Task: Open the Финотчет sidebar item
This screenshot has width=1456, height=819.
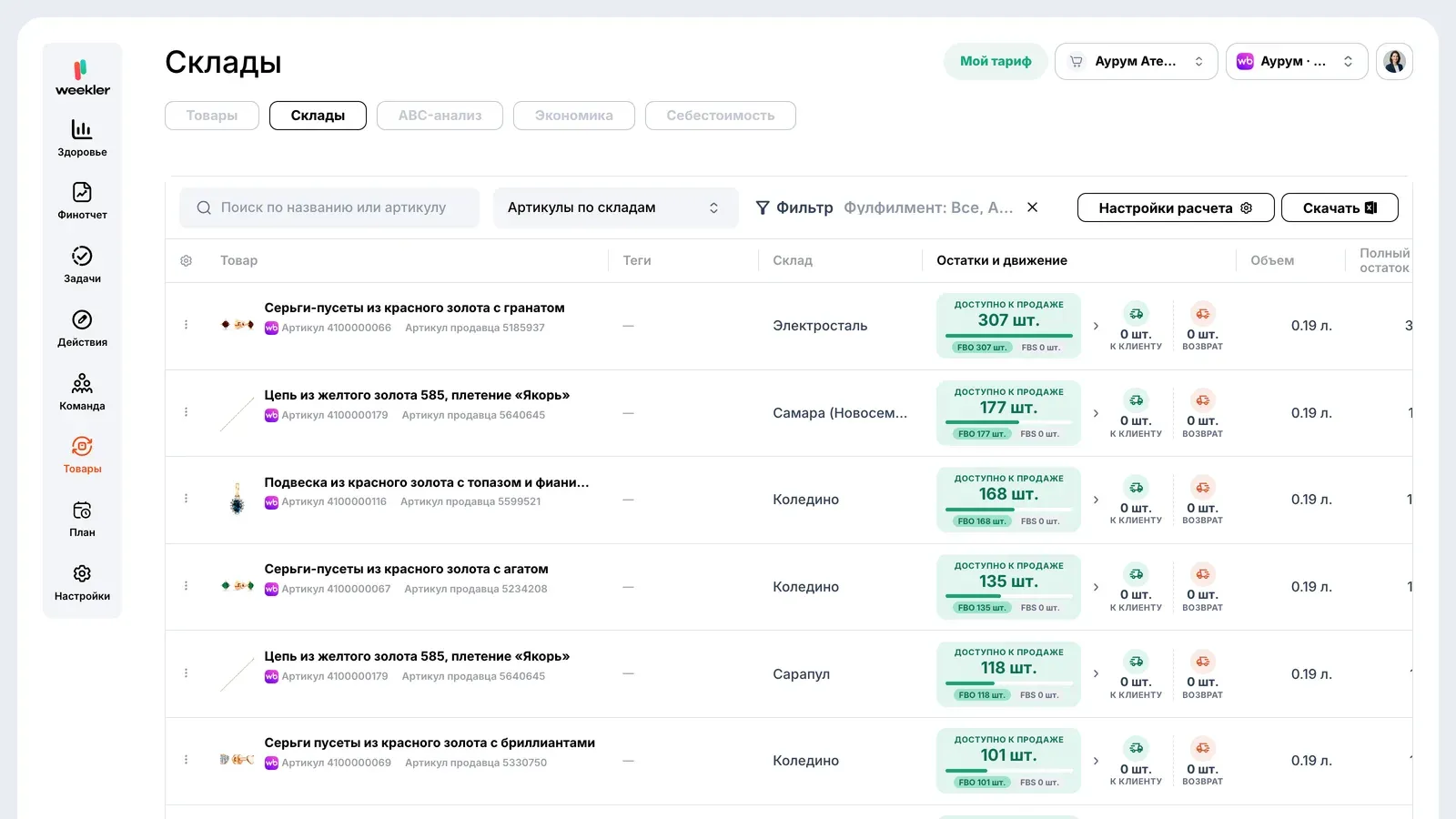Action: (82, 200)
